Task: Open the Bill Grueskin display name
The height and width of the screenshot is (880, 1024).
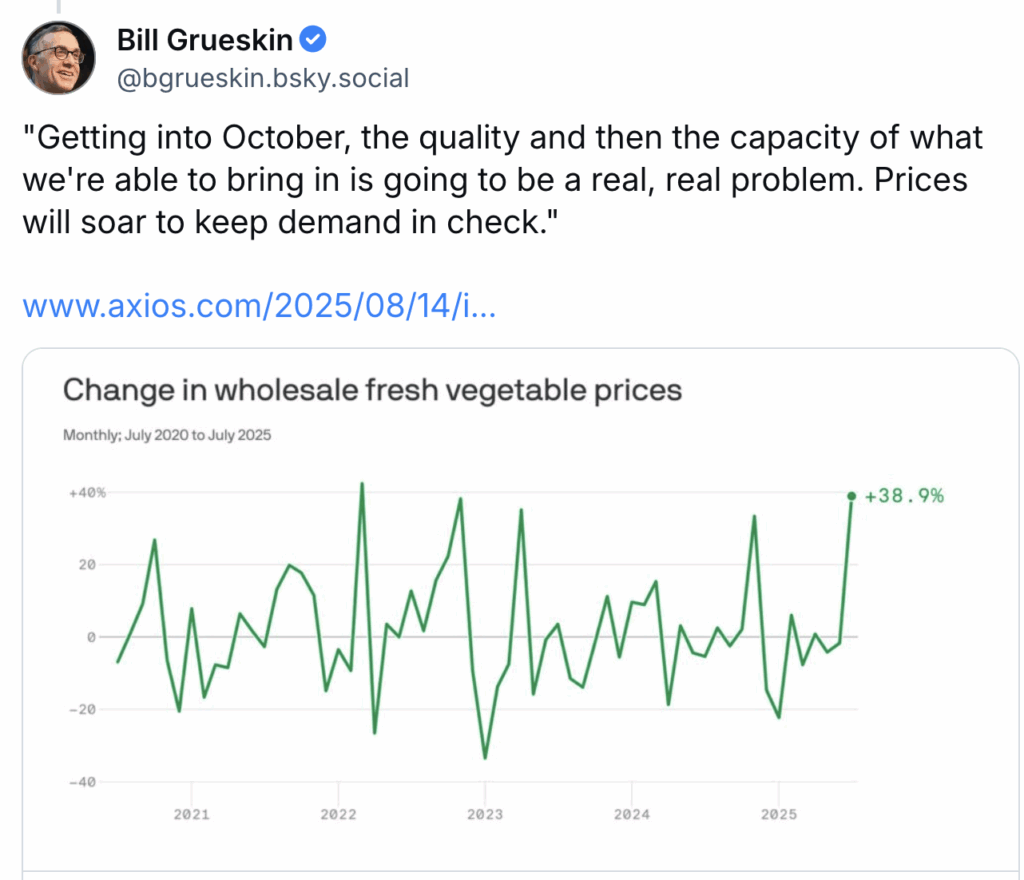Action: tap(204, 40)
